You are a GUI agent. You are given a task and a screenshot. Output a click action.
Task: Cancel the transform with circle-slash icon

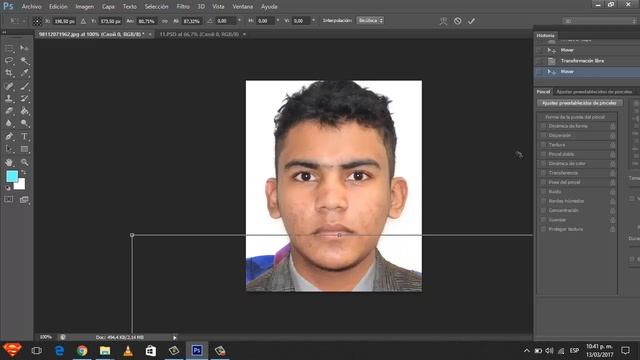click(x=458, y=21)
